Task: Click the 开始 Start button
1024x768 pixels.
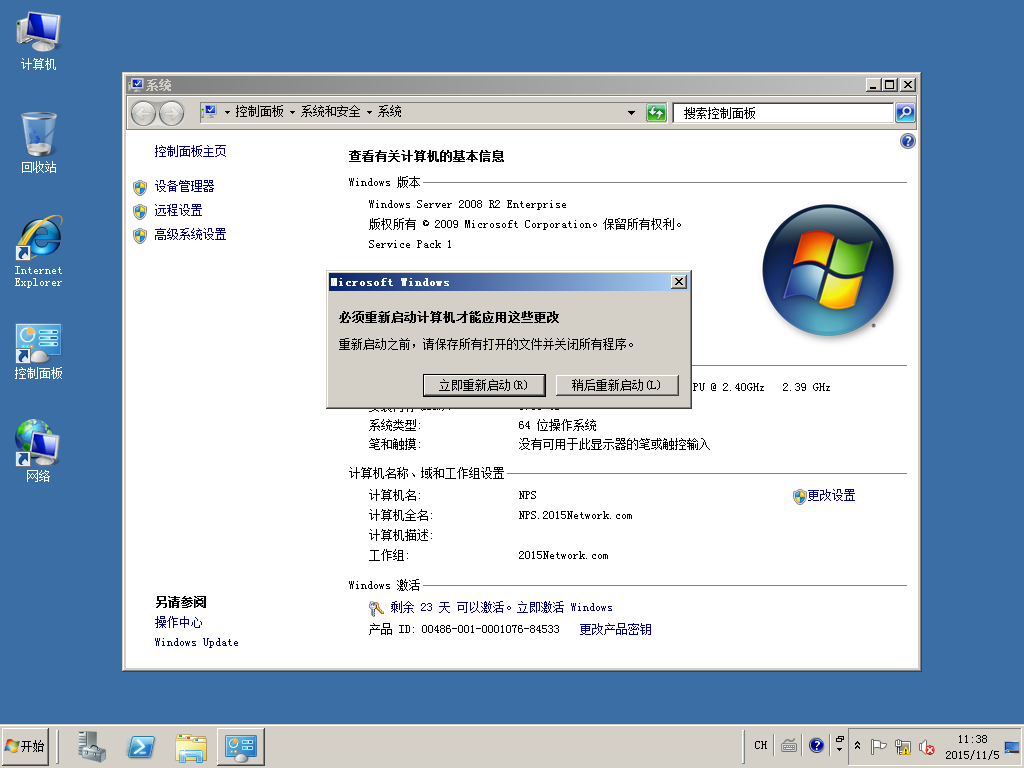Action: (x=25, y=746)
